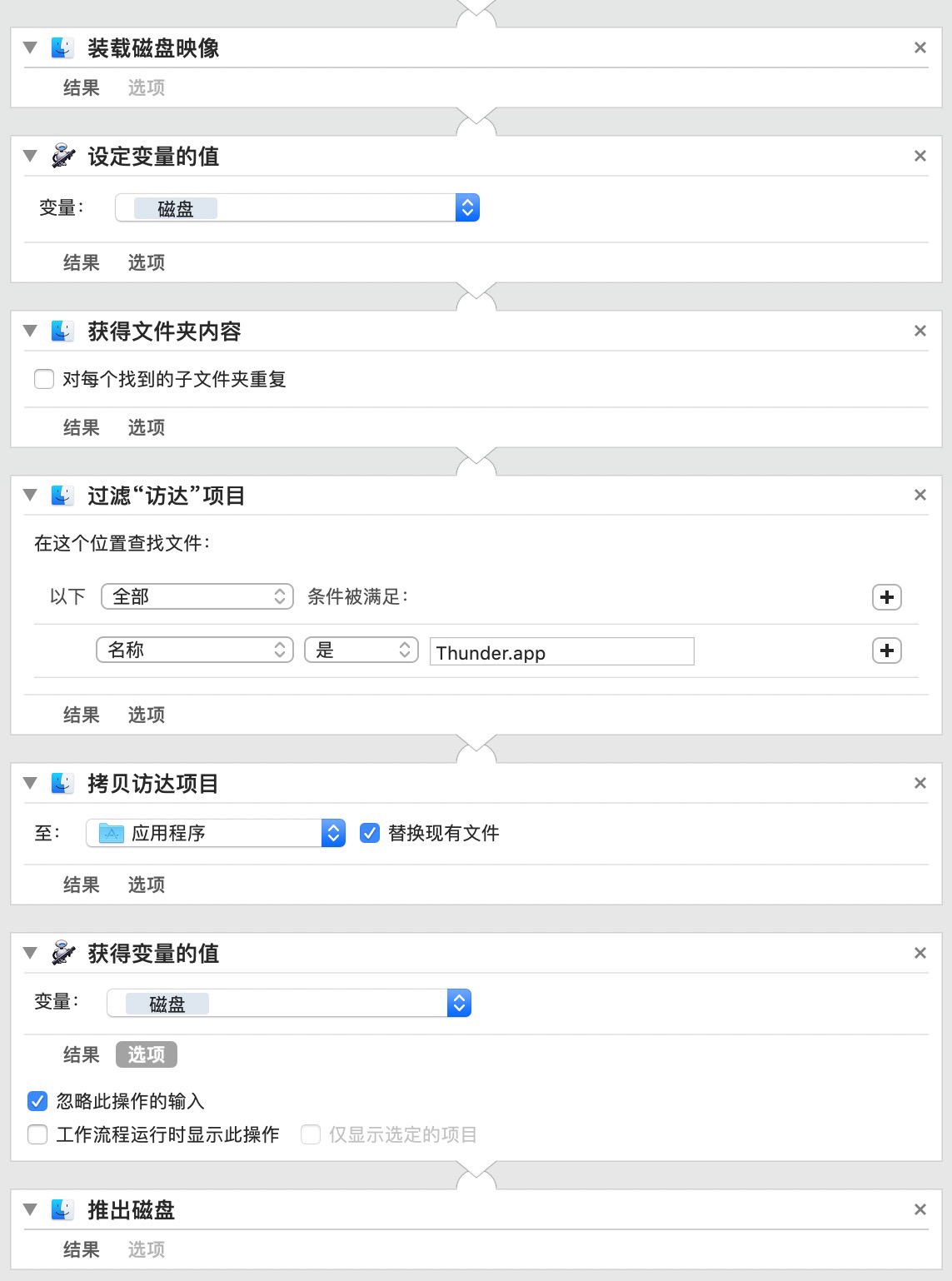This screenshot has height=1281, width=952.
Task: Click Finder icon of 获得文件夹内容 action
Action: (x=62, y=331)
